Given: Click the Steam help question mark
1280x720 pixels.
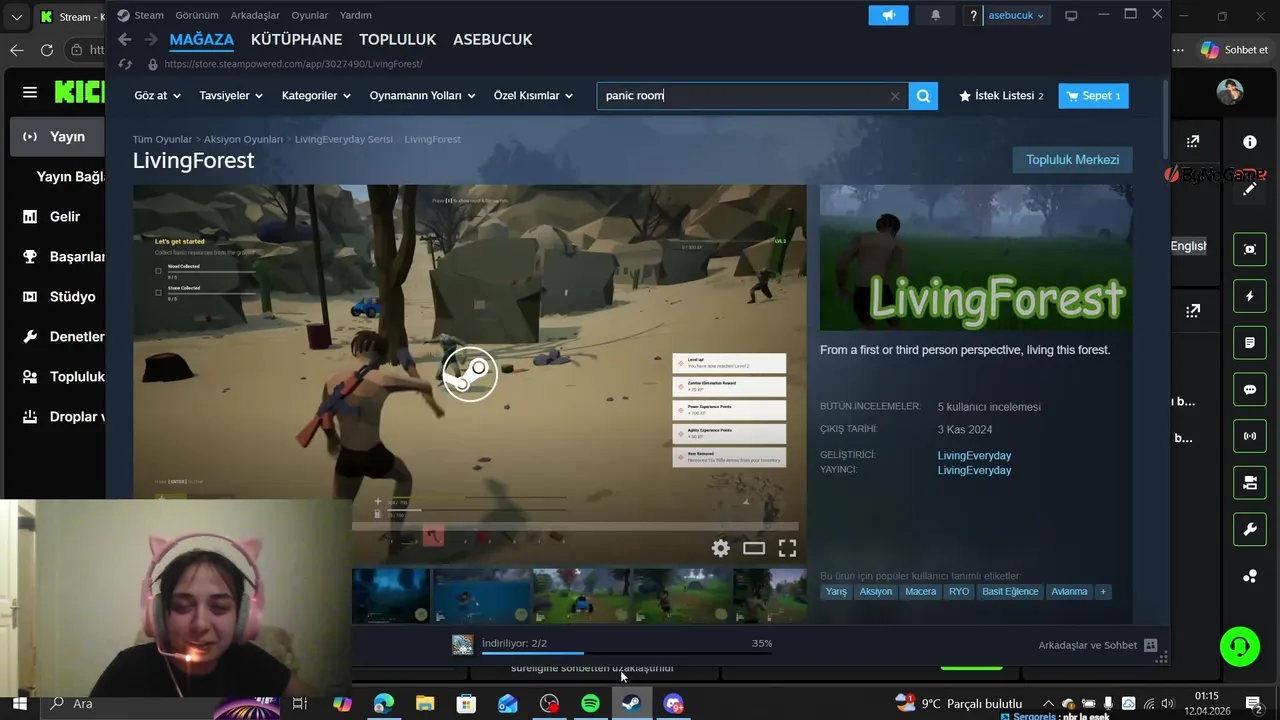Looking at the screenshot, I should 974,15.
